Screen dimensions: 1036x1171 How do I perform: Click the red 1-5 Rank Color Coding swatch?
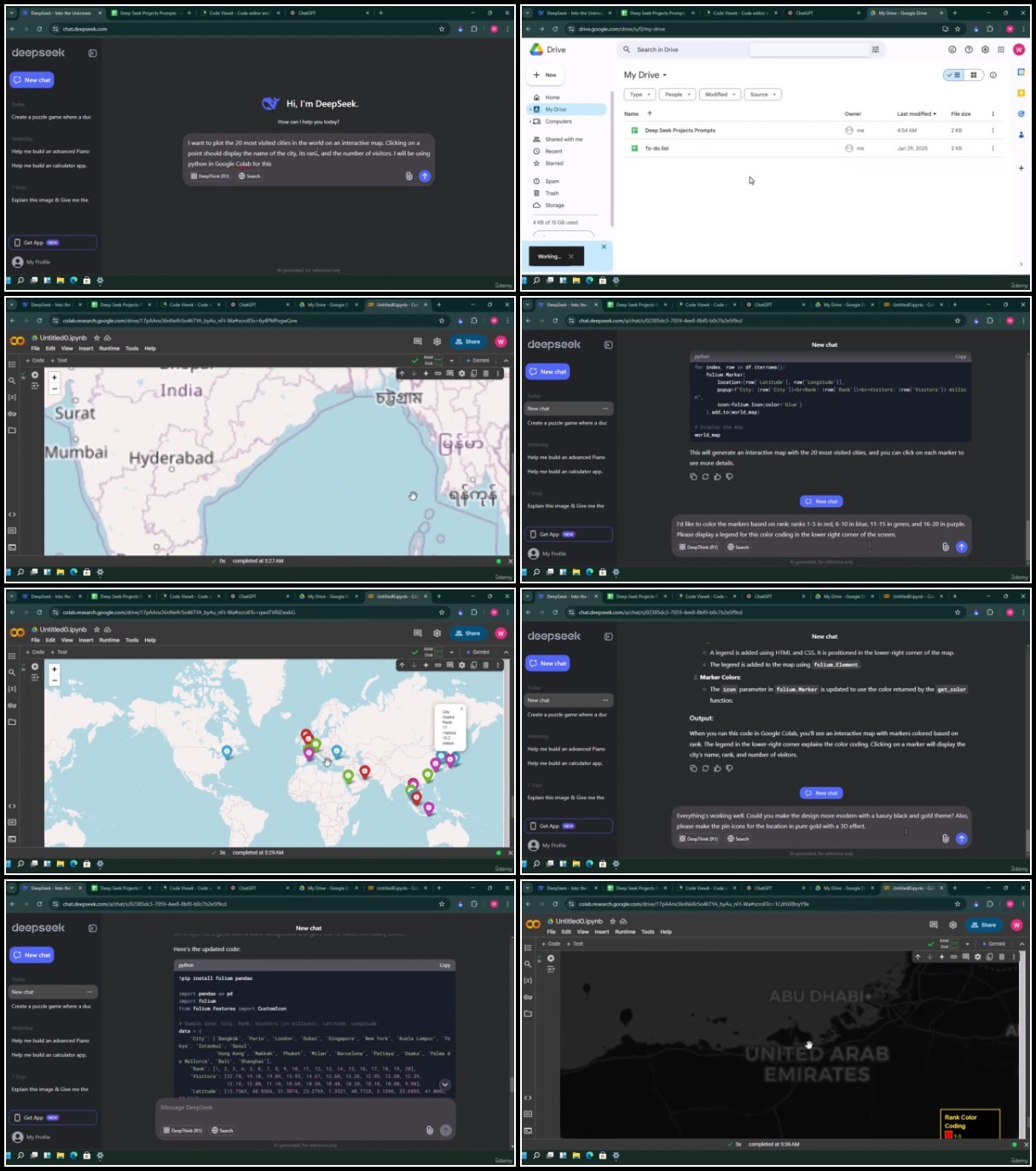[948, 1134]
